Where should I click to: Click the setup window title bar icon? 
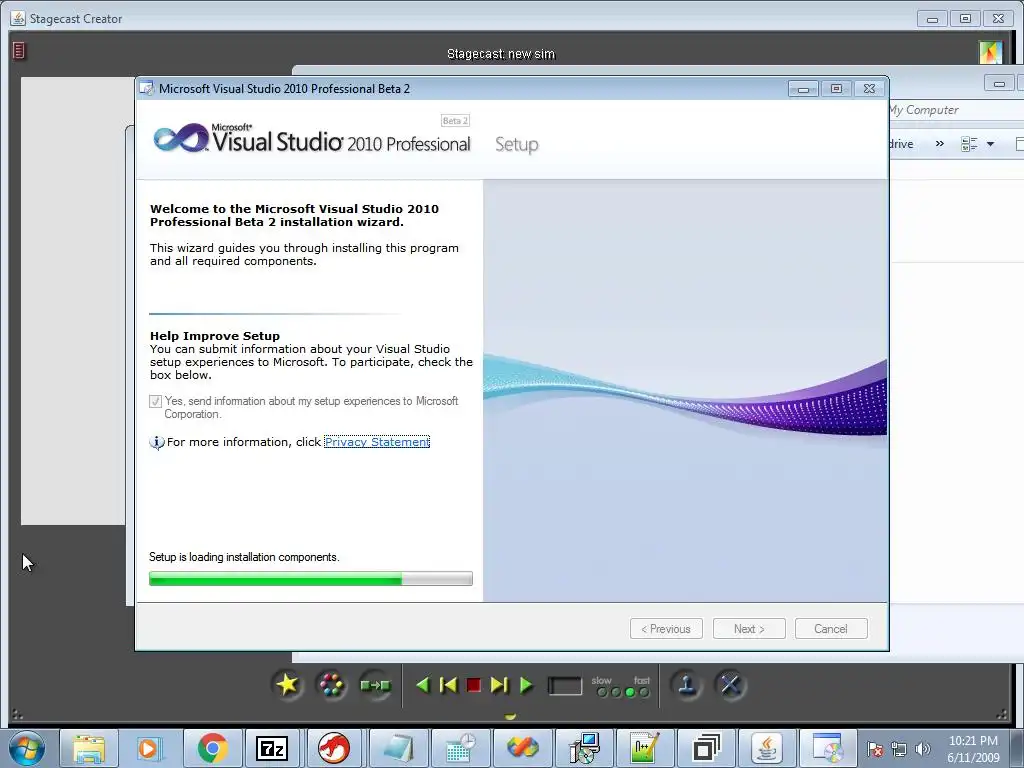148,89
